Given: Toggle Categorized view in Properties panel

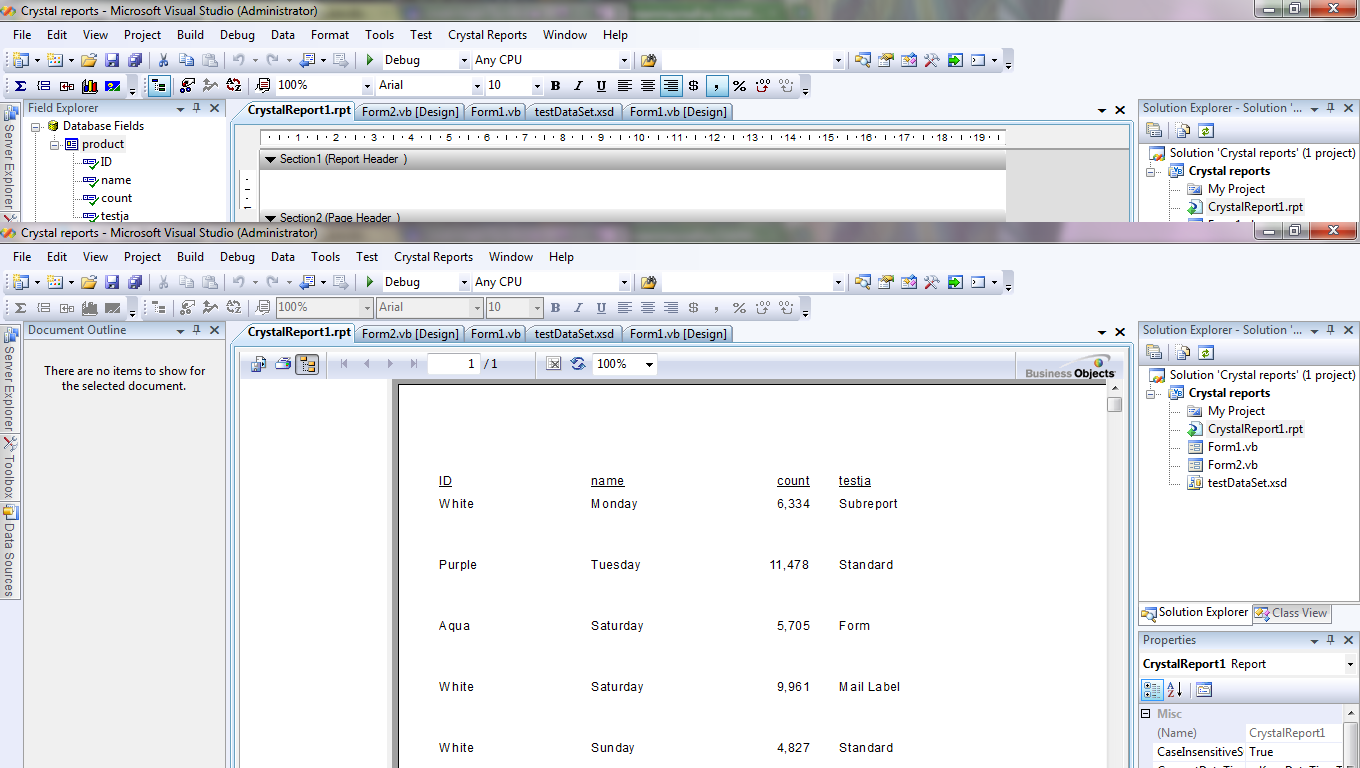Looking at the screenshot, I should (1152, 690).
